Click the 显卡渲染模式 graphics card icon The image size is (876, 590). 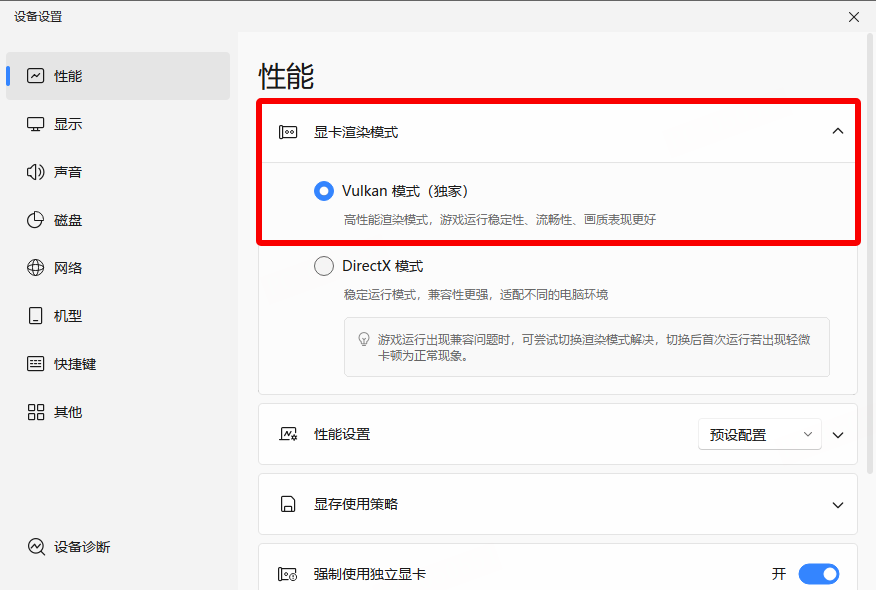tap(288, 132)
